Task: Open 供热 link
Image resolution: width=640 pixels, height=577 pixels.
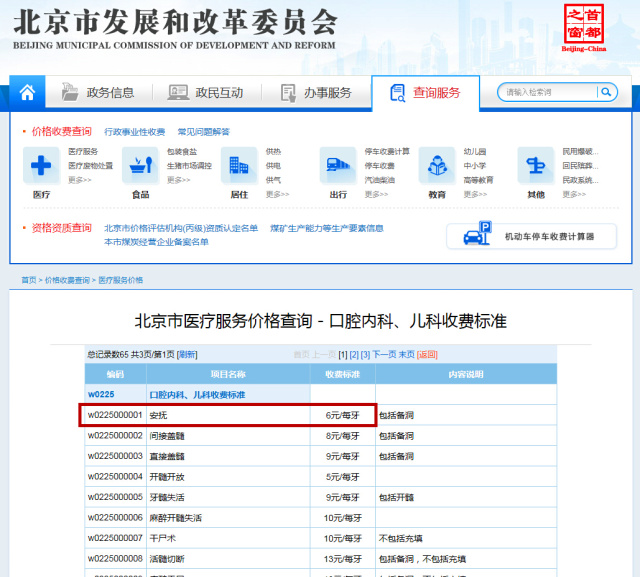Action: 273,151
